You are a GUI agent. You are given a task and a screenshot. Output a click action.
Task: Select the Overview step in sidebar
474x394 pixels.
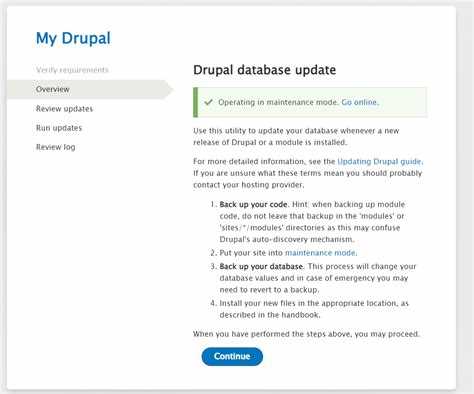[53, 89]
